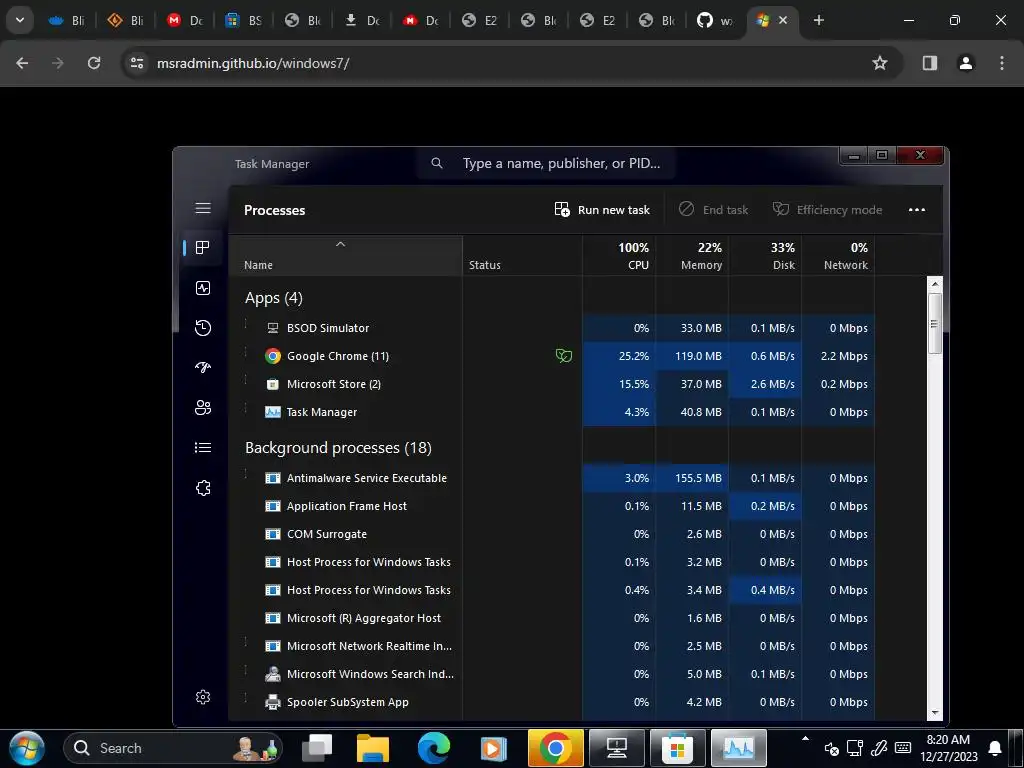Open the Task Manager hamburger navigation menu
The width and height of the screenshot is (1024, 768).
202,208
